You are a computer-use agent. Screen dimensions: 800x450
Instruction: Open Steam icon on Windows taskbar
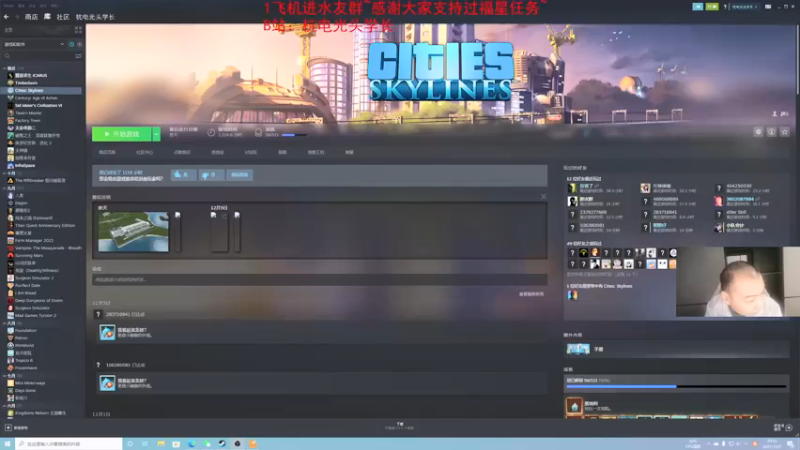tap(222, 444)
